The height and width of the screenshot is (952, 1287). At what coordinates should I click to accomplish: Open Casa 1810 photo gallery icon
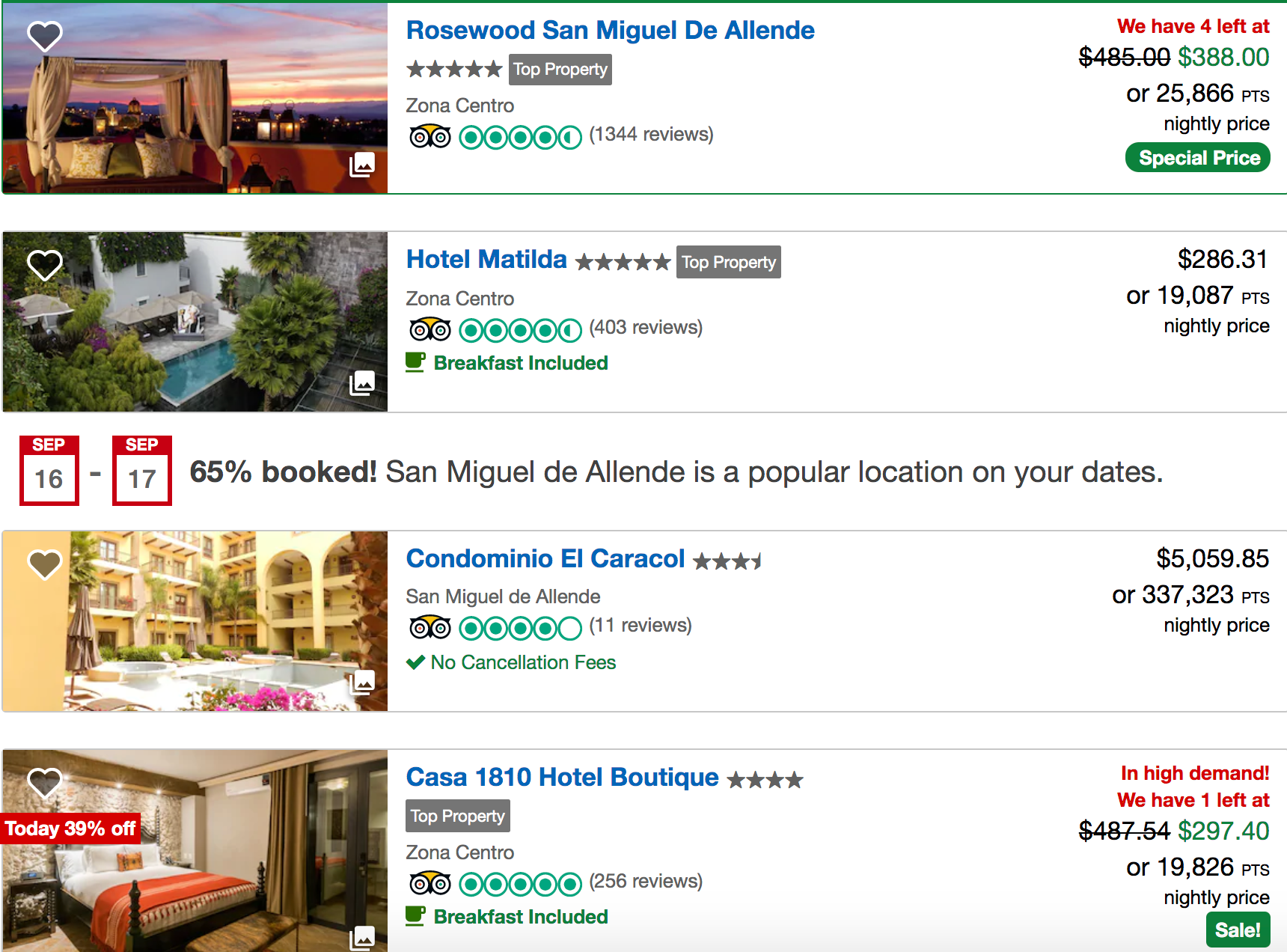tap(362, 937)
